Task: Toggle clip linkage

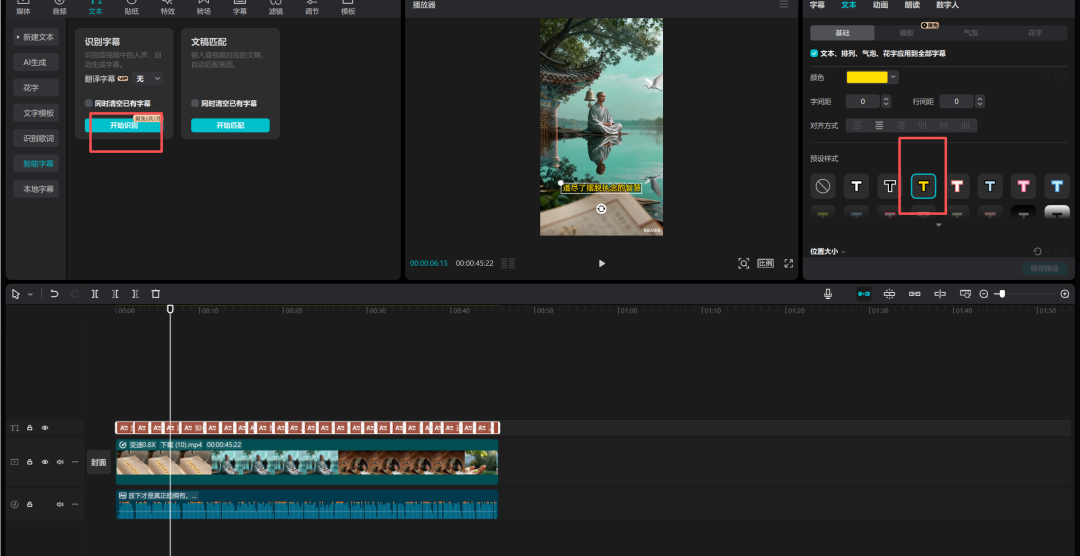Action: [915, 294]
